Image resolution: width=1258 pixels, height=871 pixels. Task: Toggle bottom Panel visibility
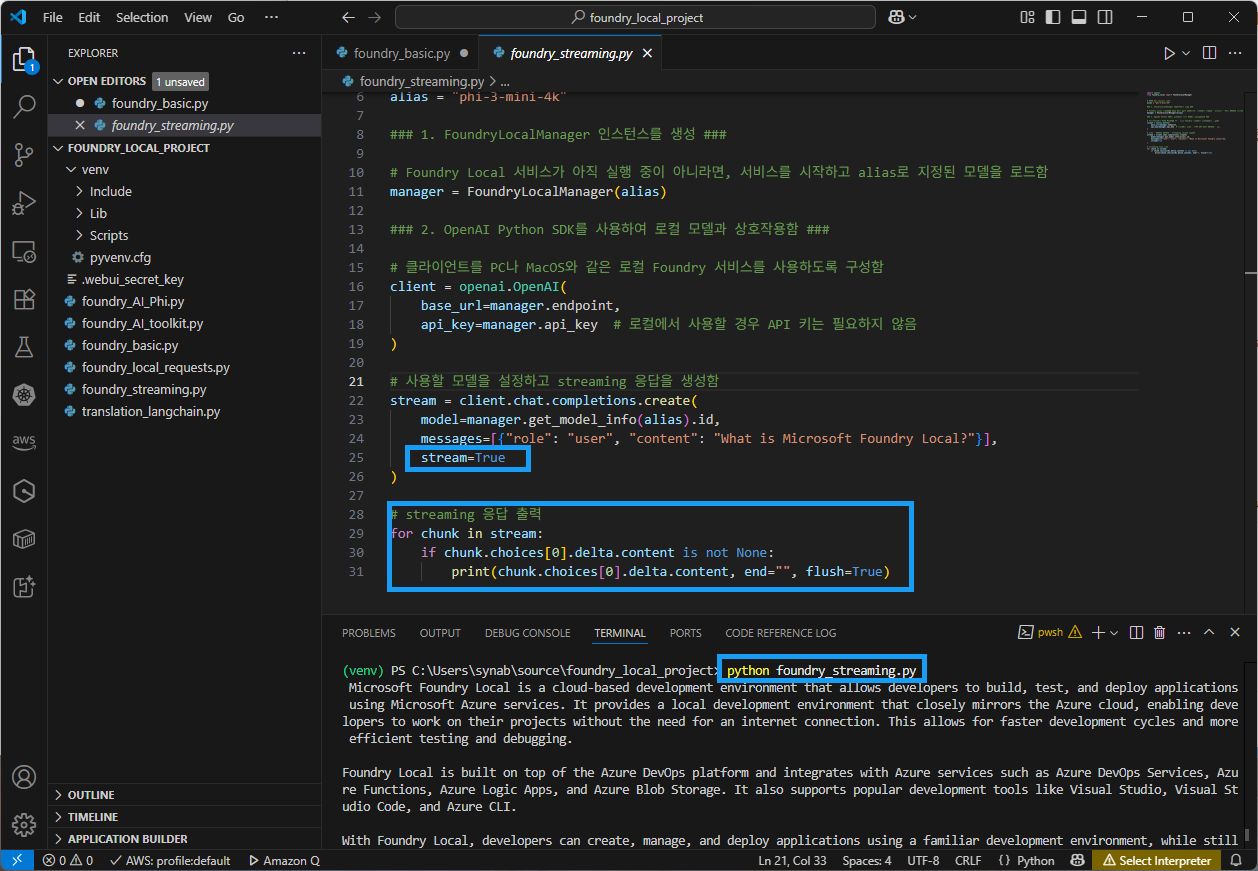pyautogui.click(x=1079, y=17)
